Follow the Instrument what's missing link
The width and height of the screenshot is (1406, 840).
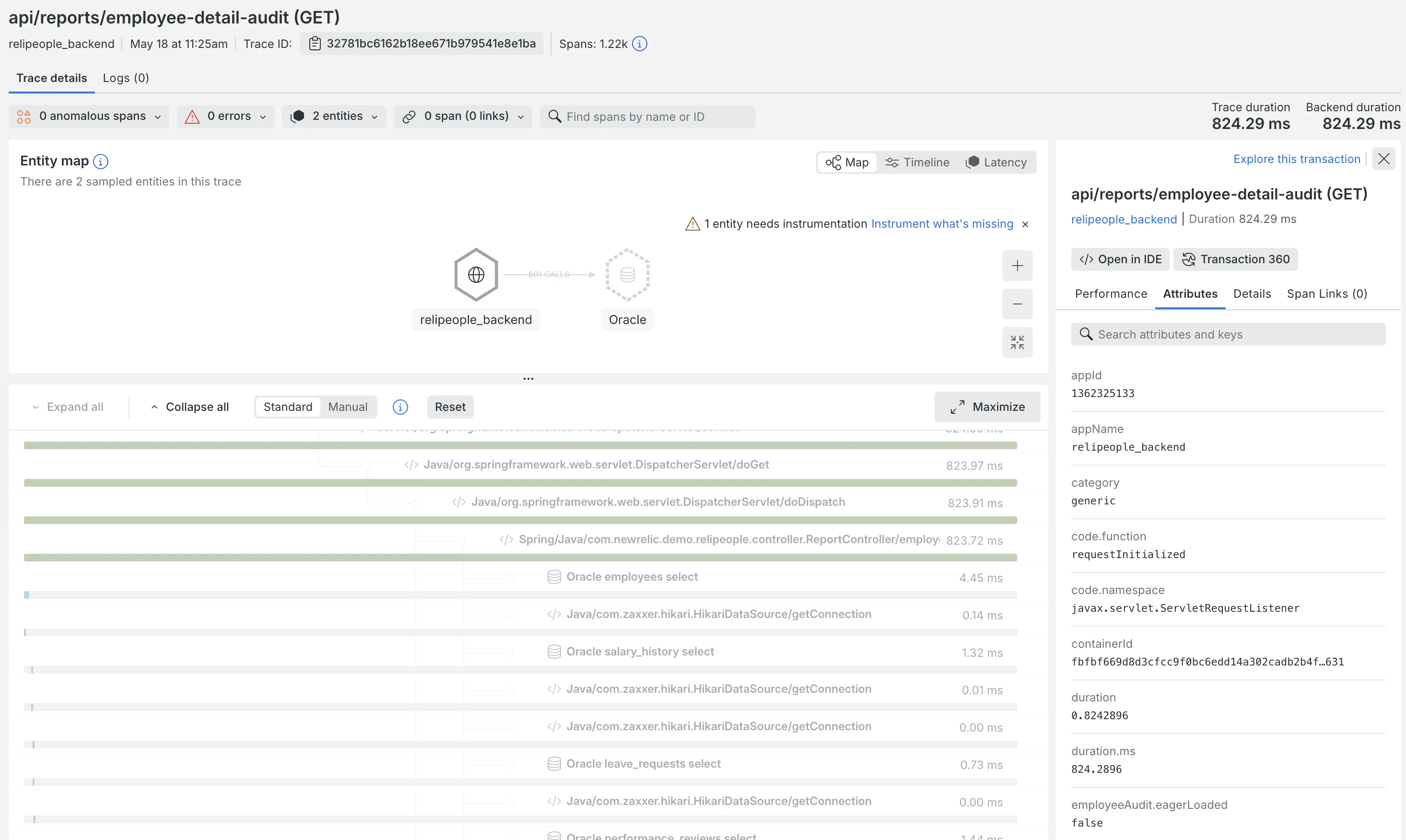point(942,224)
